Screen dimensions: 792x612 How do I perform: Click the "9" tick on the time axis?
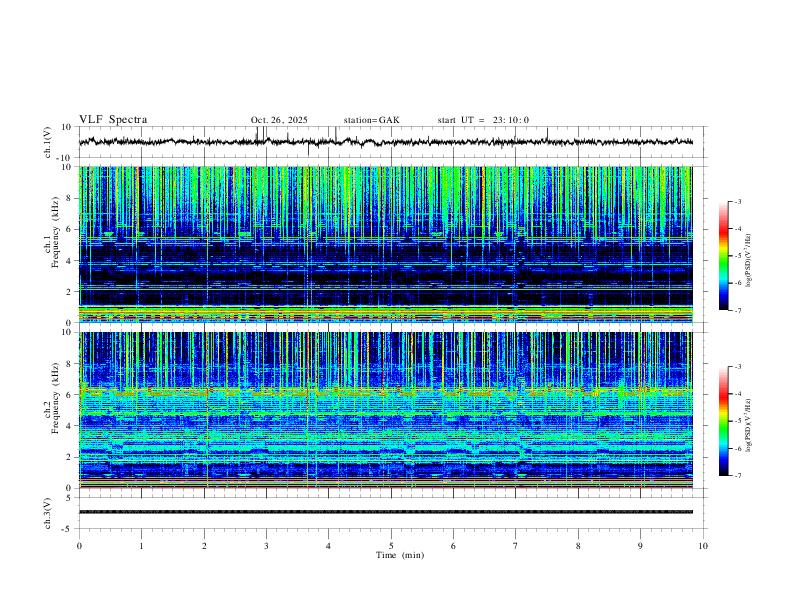pyautogui.click(x=640, y=546)
